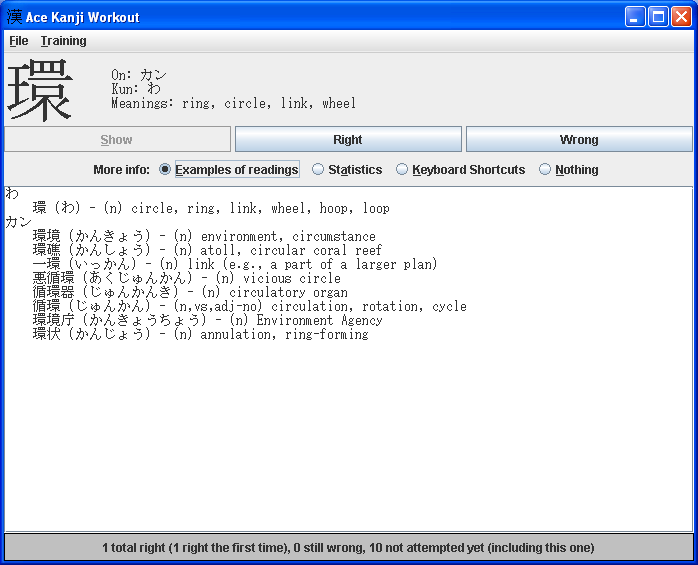Maximize the Ace Kanji Workout window
This screenshot has width=698, height=565.
point(658,17)
